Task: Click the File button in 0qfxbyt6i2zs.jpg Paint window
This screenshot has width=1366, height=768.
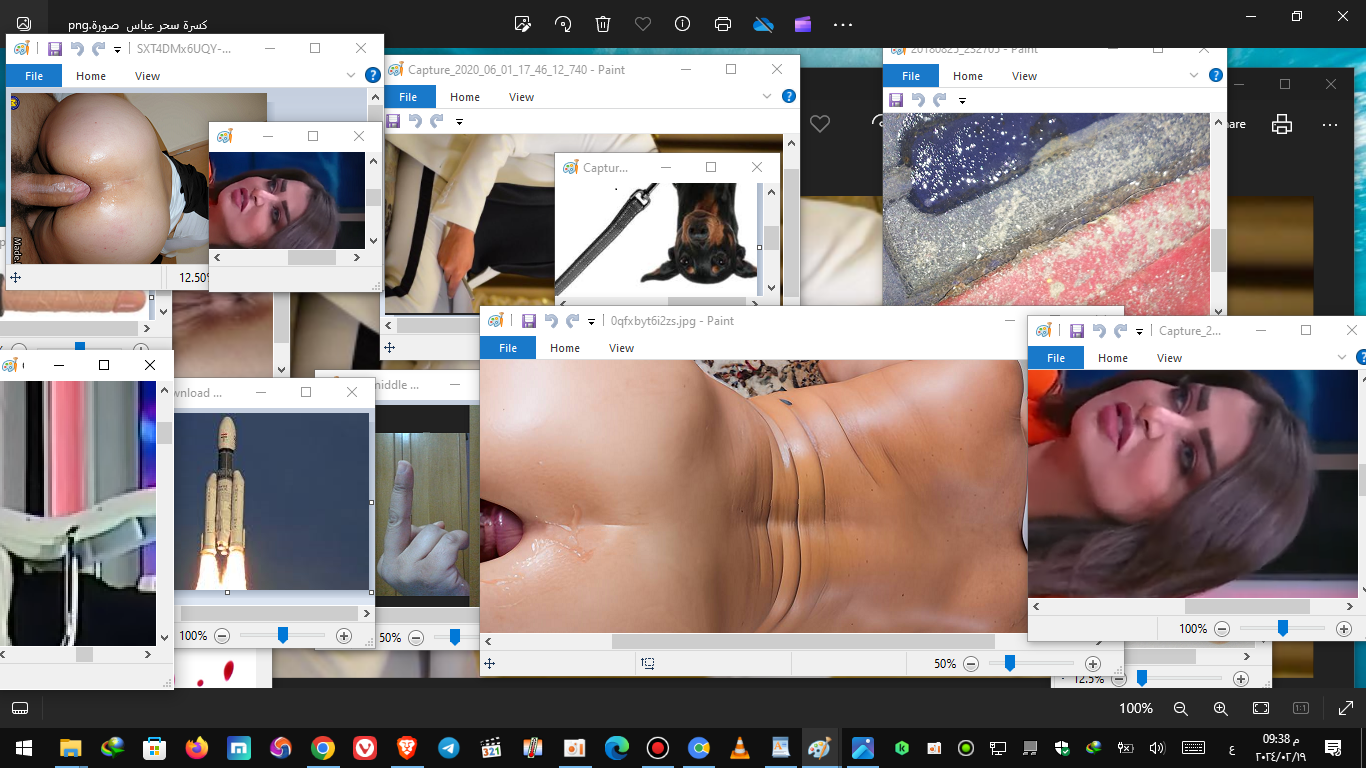Action: click(508, 348)
